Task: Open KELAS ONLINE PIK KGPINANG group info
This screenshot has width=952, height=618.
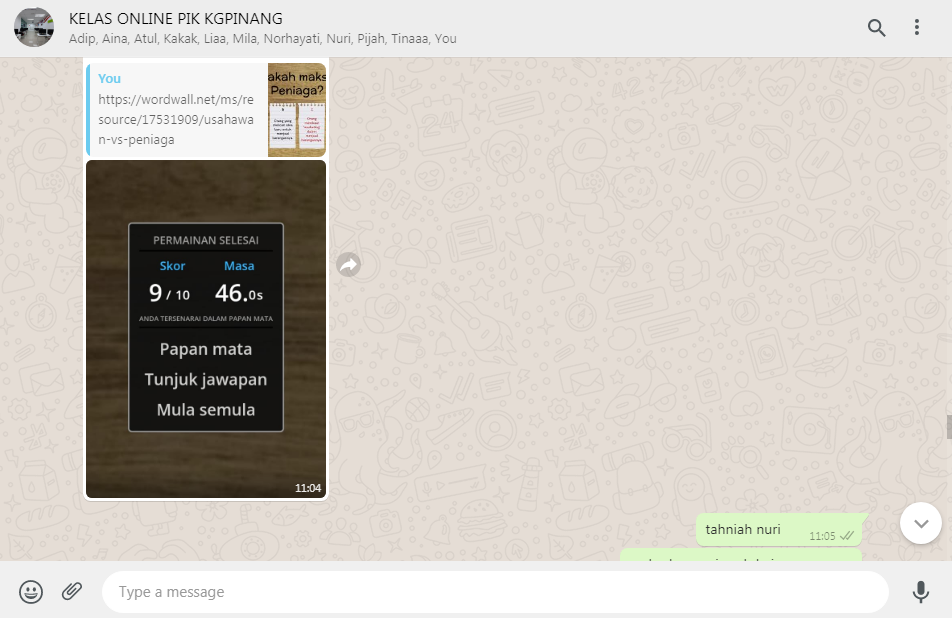Action: tap(176, 18)
